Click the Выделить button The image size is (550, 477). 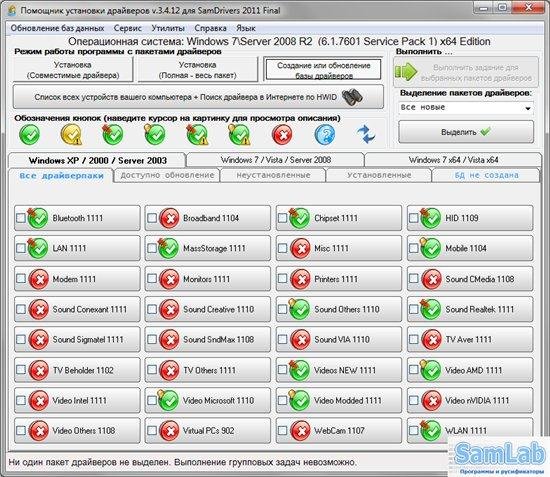click(x=466, y=132)
